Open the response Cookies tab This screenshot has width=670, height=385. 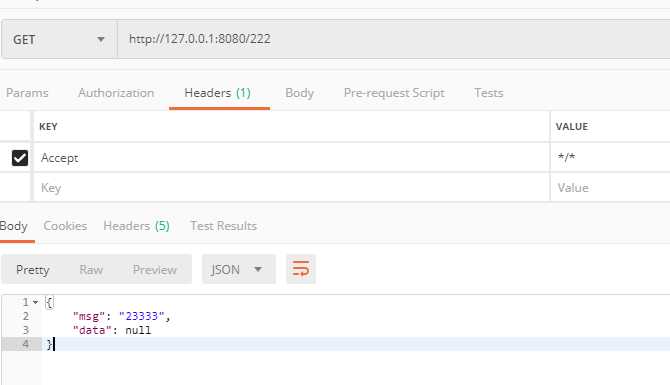tap(65, 226)
